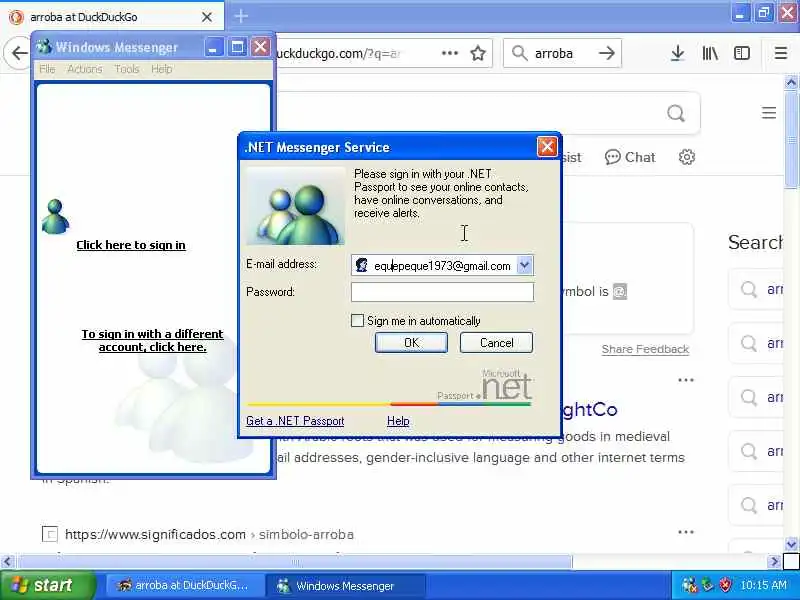The height and width of the screenshot is (600, 800).
Task: Open the Help link in sign-in dialog
Action: 398,421
